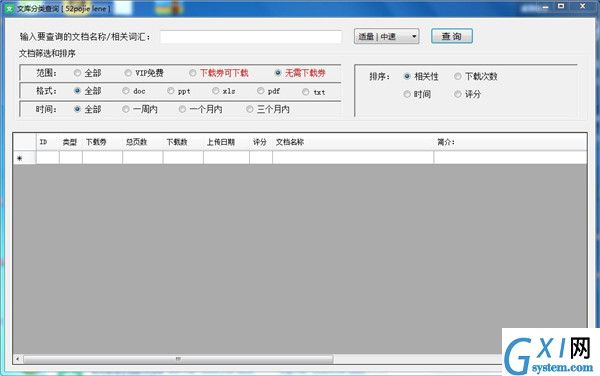Click the ID column header
The height and width of the screenshot is (376, 600).
pyautogui.click(x=48, y=142)
